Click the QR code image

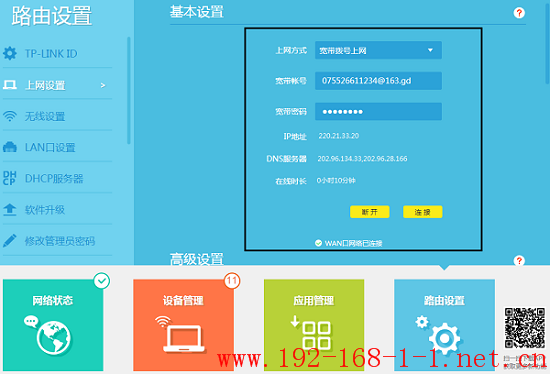[x=525, y=328]
